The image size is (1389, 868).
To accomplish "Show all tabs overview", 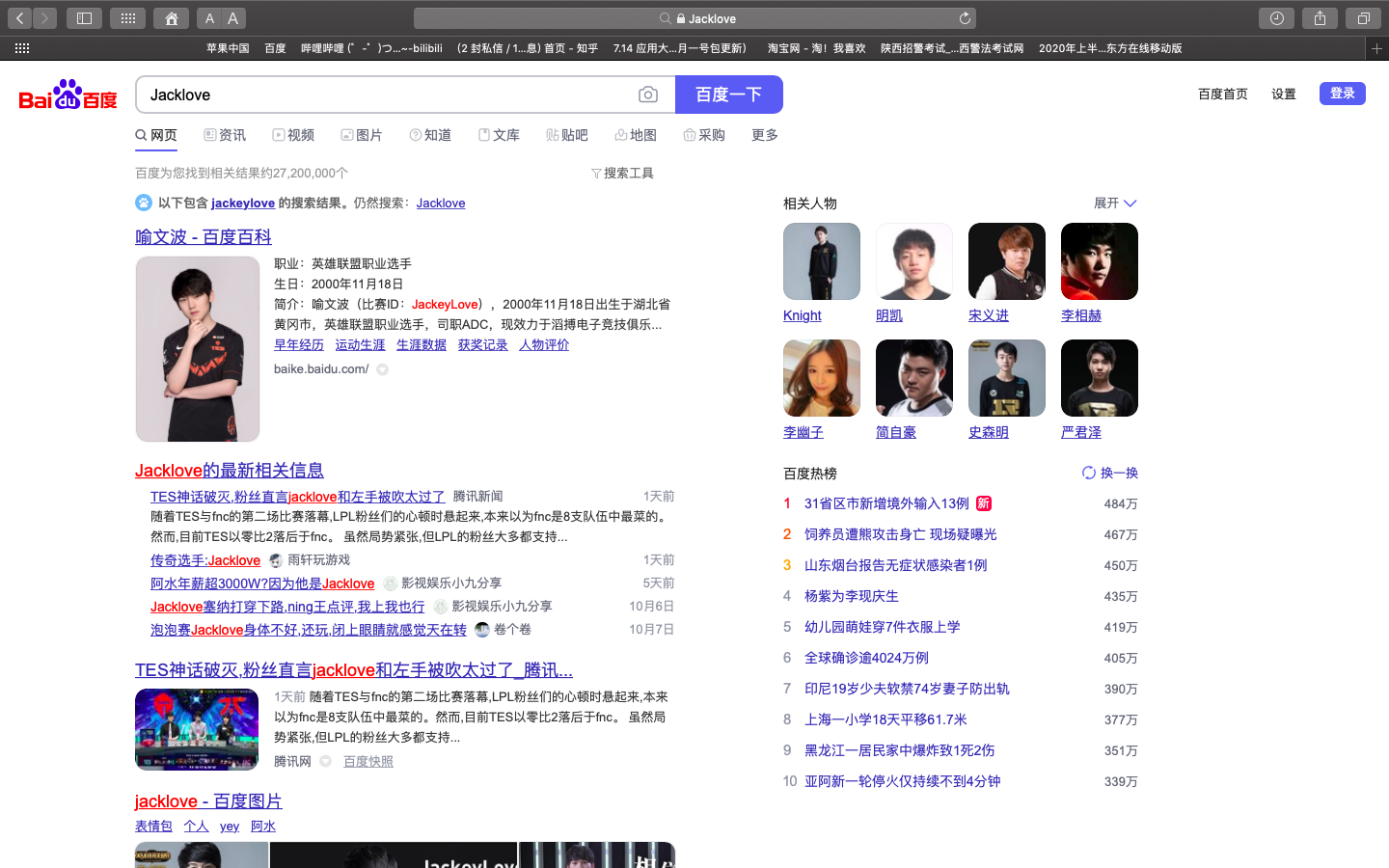I will pyautogui.click(x=1363, y=18).
